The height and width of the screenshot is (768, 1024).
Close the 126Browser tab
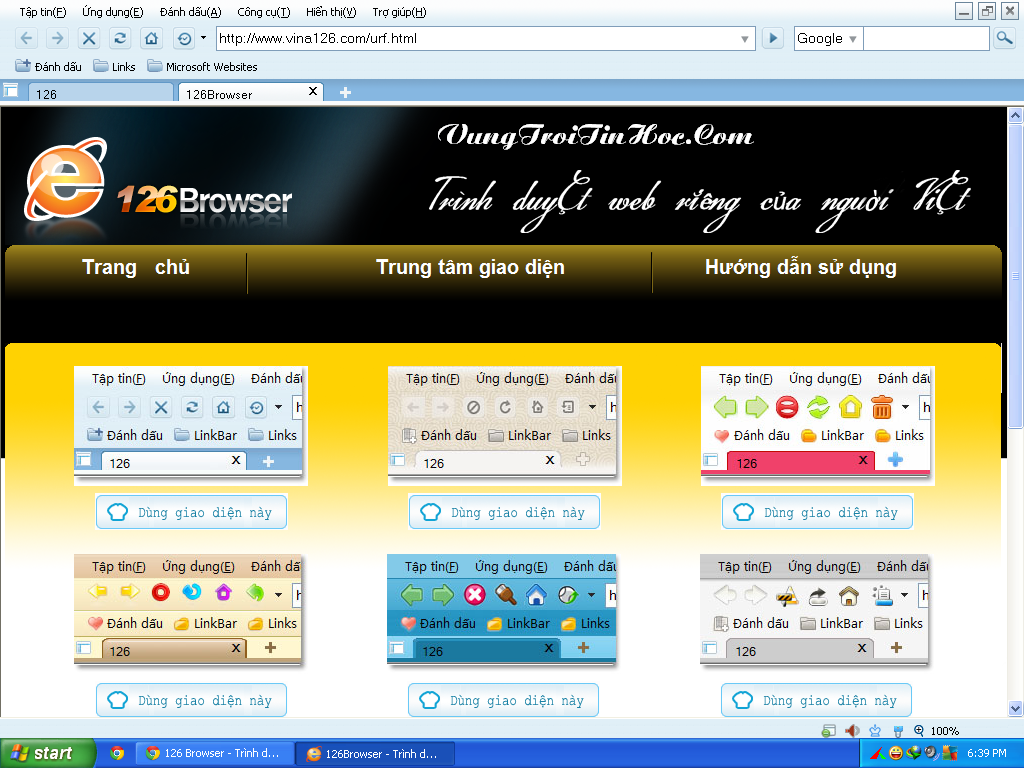point(313,91)
